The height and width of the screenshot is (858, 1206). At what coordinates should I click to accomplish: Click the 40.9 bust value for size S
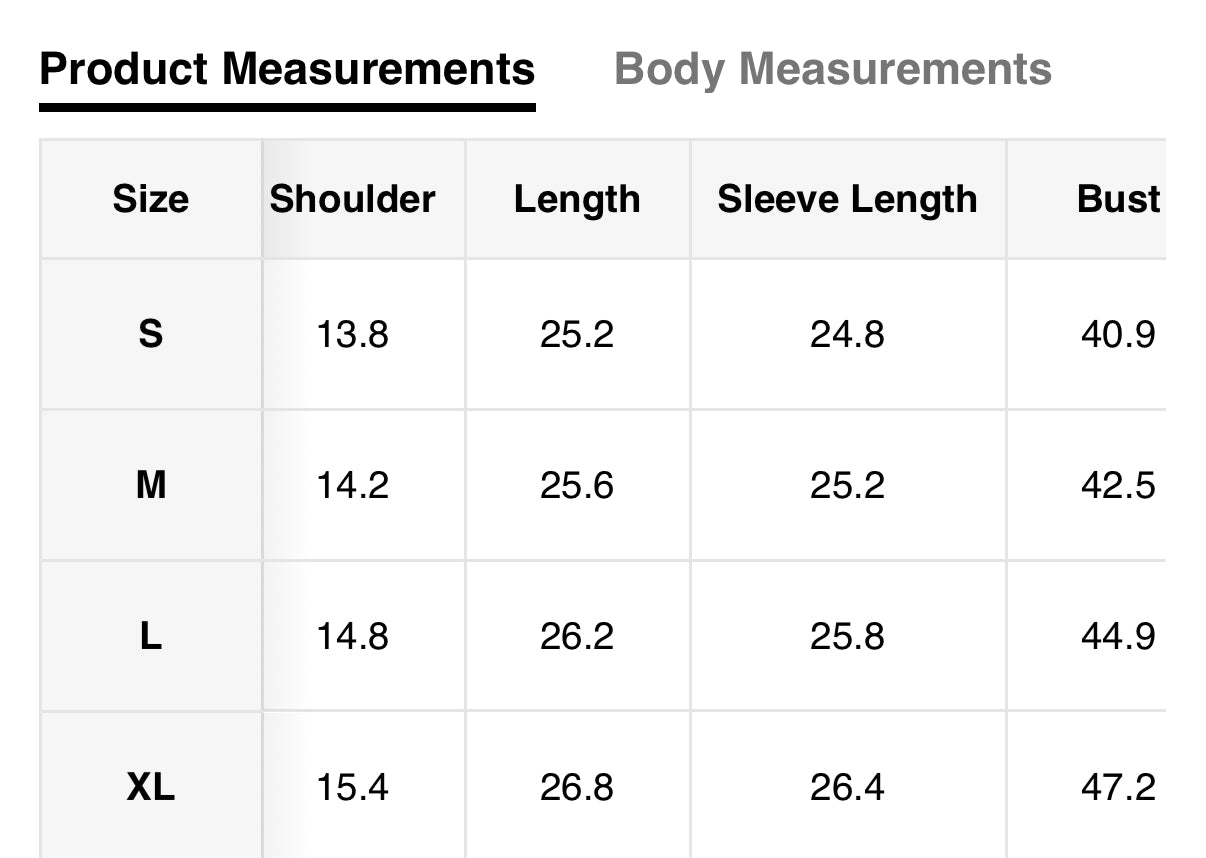pyautogui.click(x=1118, y=334)
